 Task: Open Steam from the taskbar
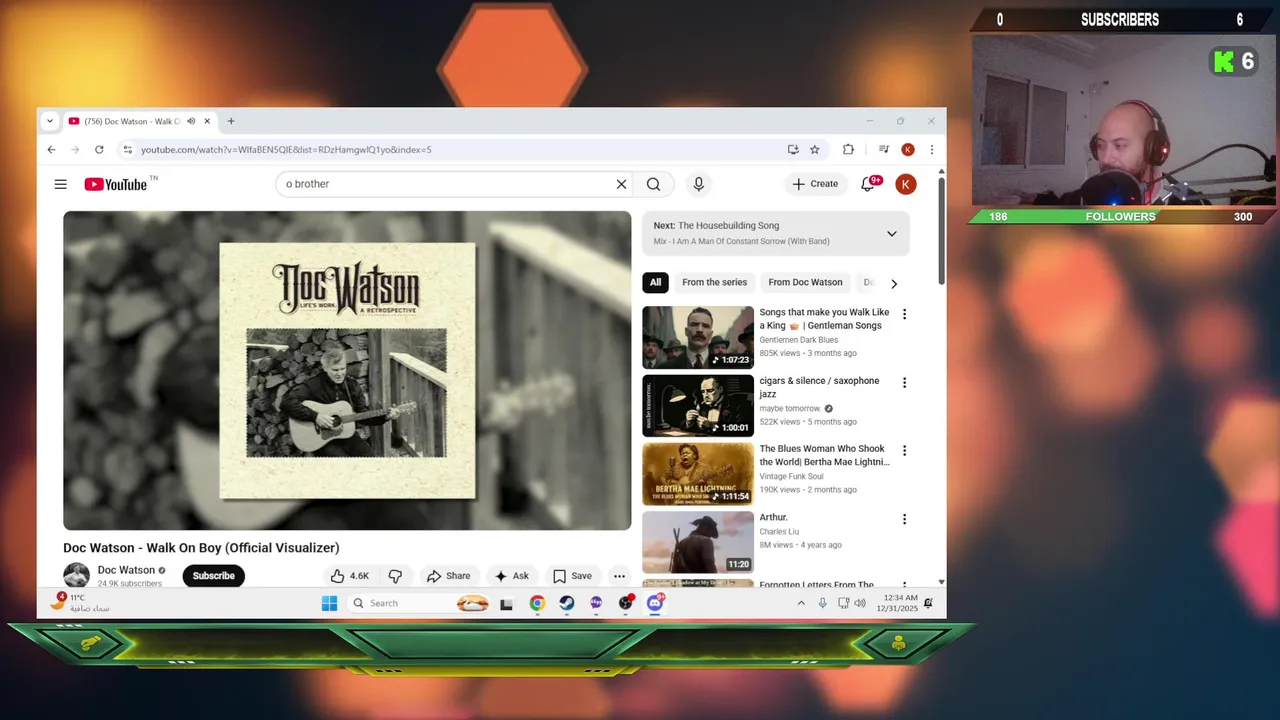(x=567, y=603)
